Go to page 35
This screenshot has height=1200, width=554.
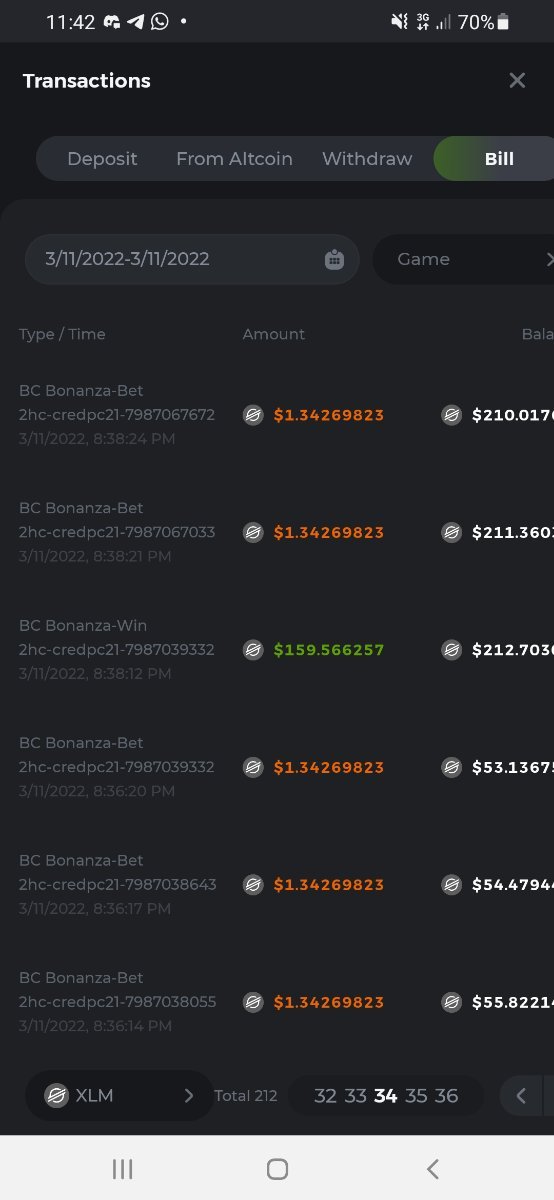(x=416, y=1096)
